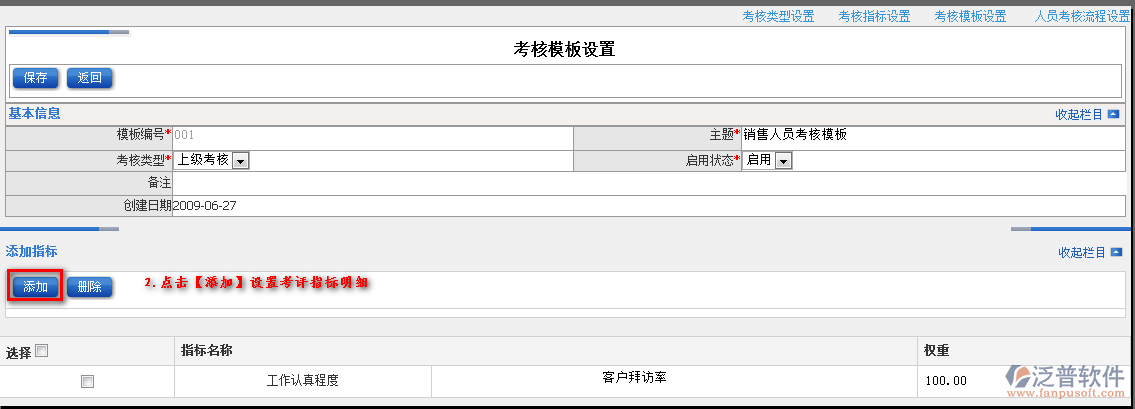Open the 启用状态 dropdown
Viewport: 1135px width, 409px height.
pos(783,161)
